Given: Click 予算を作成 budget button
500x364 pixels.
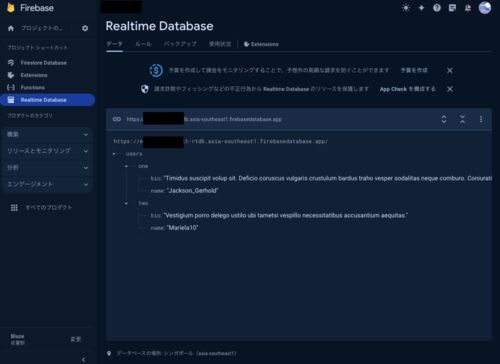Looking at the screenshot, I should (414, 70).
